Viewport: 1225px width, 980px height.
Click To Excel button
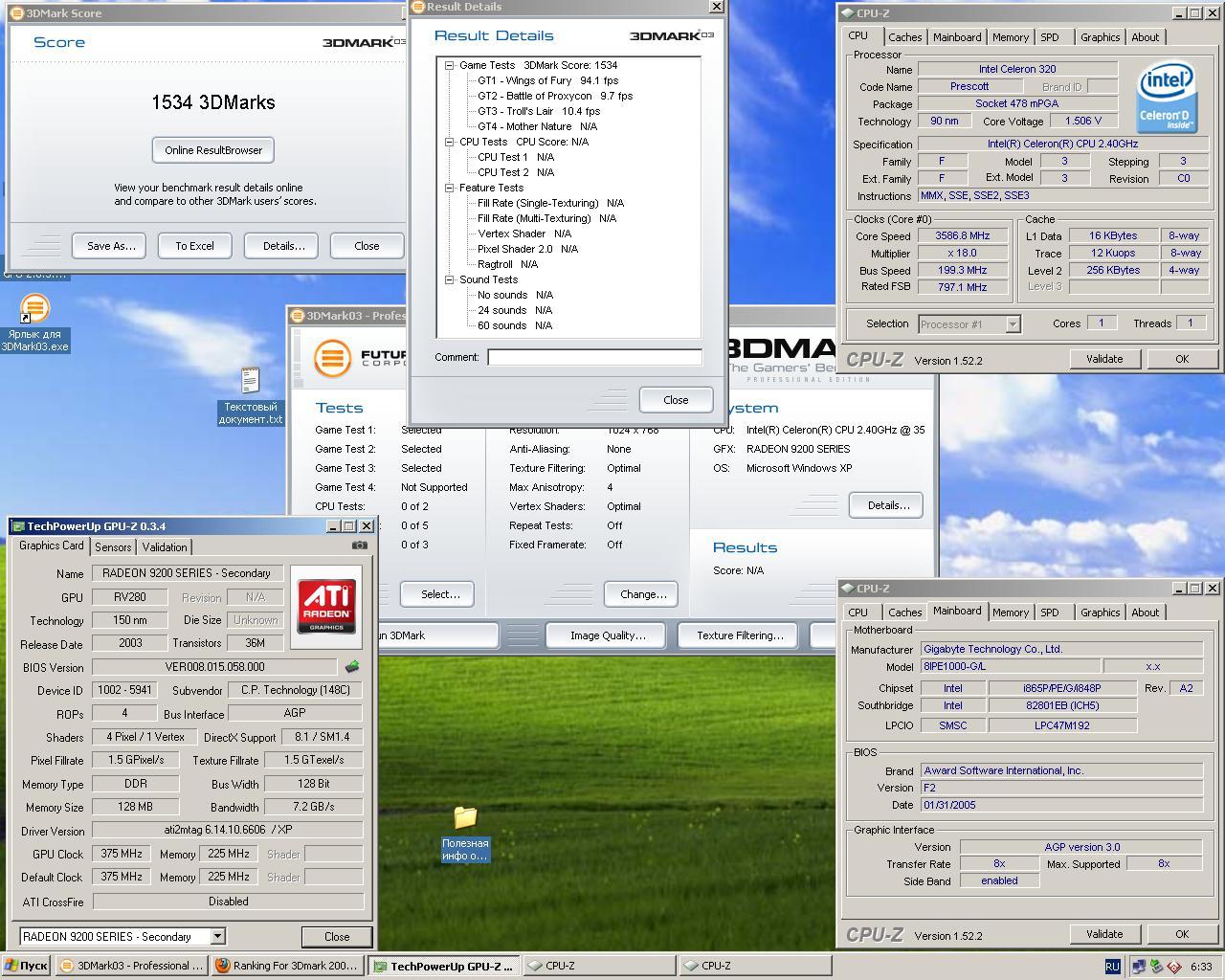tap(194, 246)
